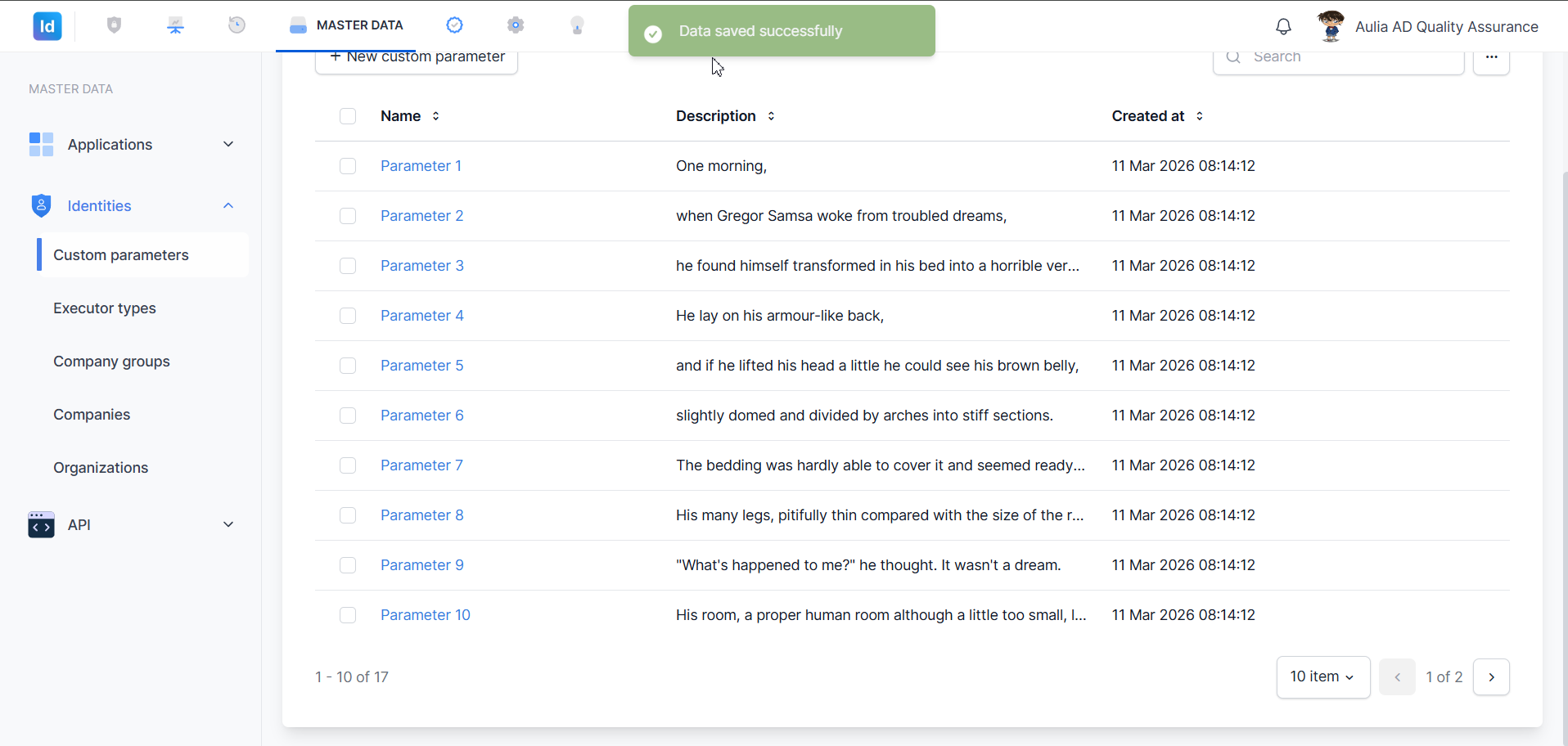Viewport: 1568px width, 746px height.
Task: Check the Parameter 5 row checkbox
Action: pyautogui.click(x=348, y=366)
